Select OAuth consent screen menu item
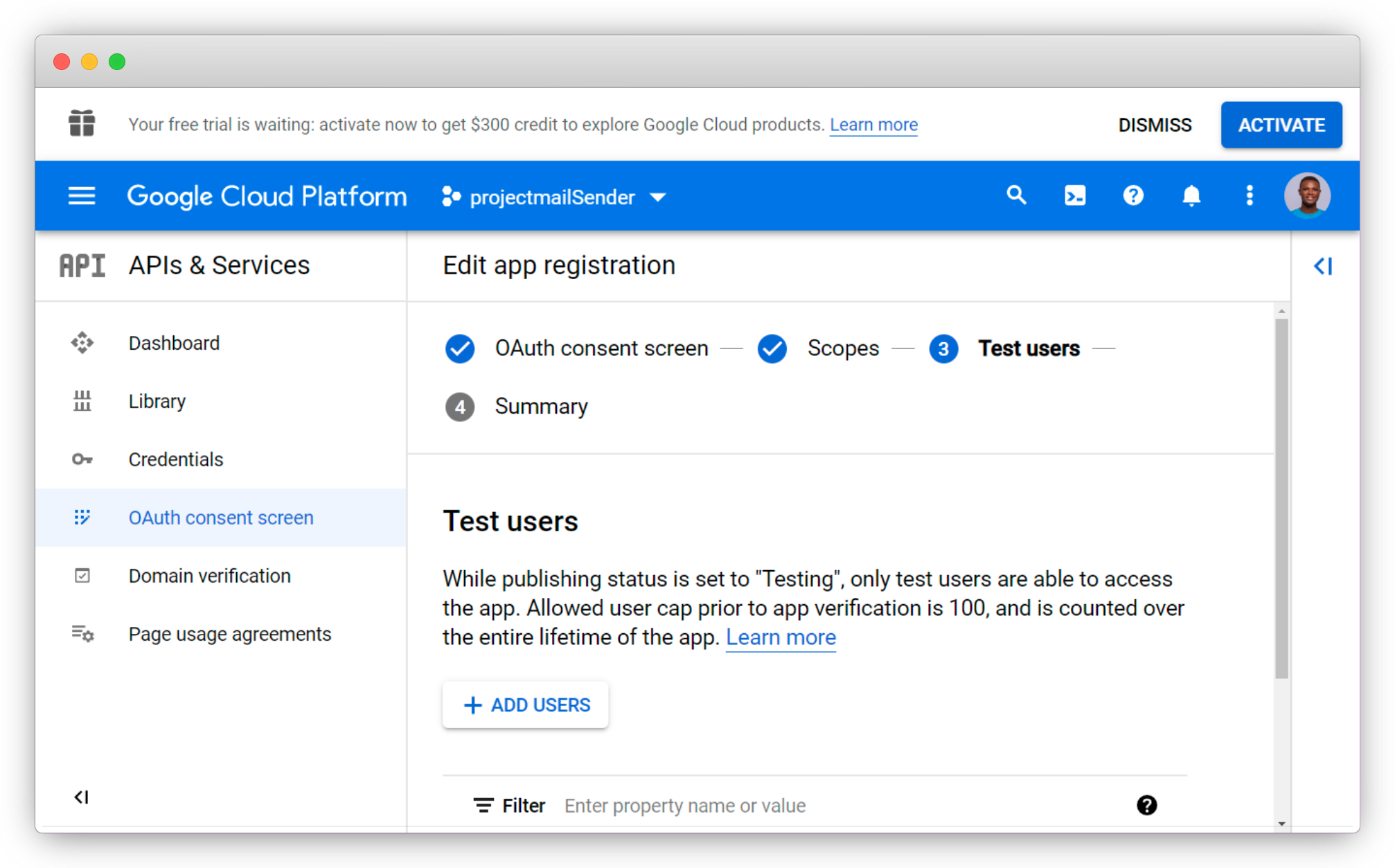Viewport: 1395px width, 868px height. click(x=221, y=517)
